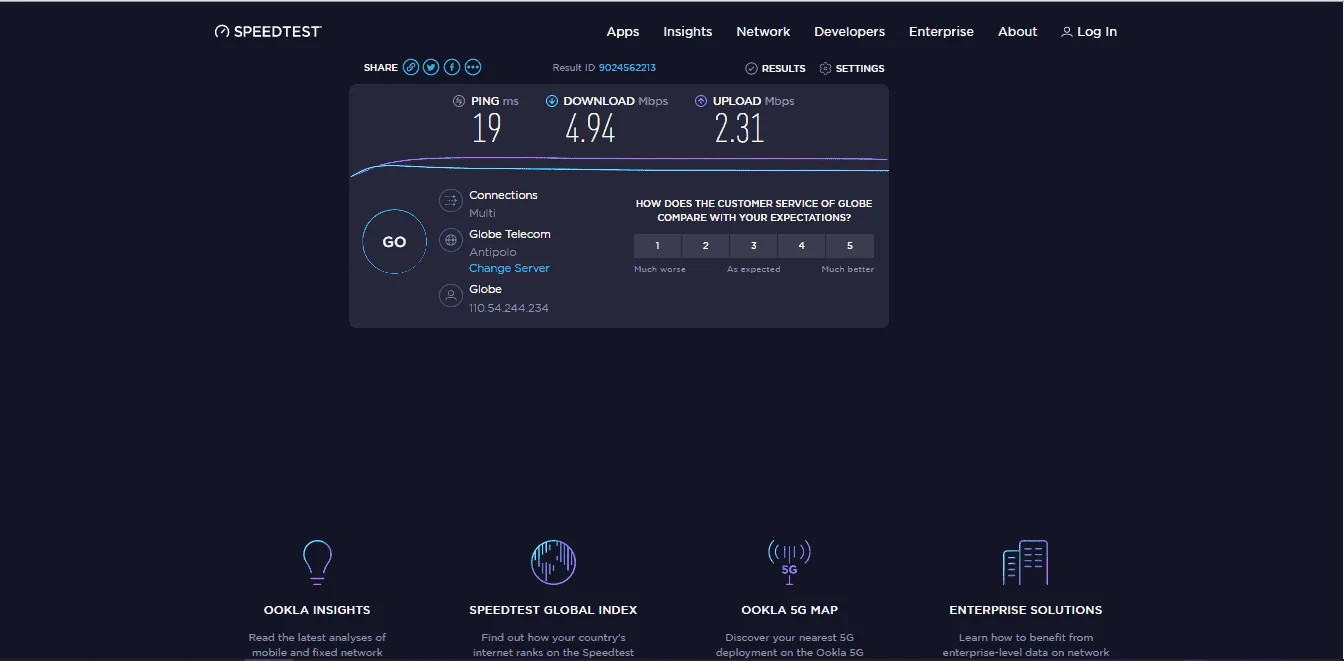Open OOKLA INSIGHTS heading

tap(317, 610)
